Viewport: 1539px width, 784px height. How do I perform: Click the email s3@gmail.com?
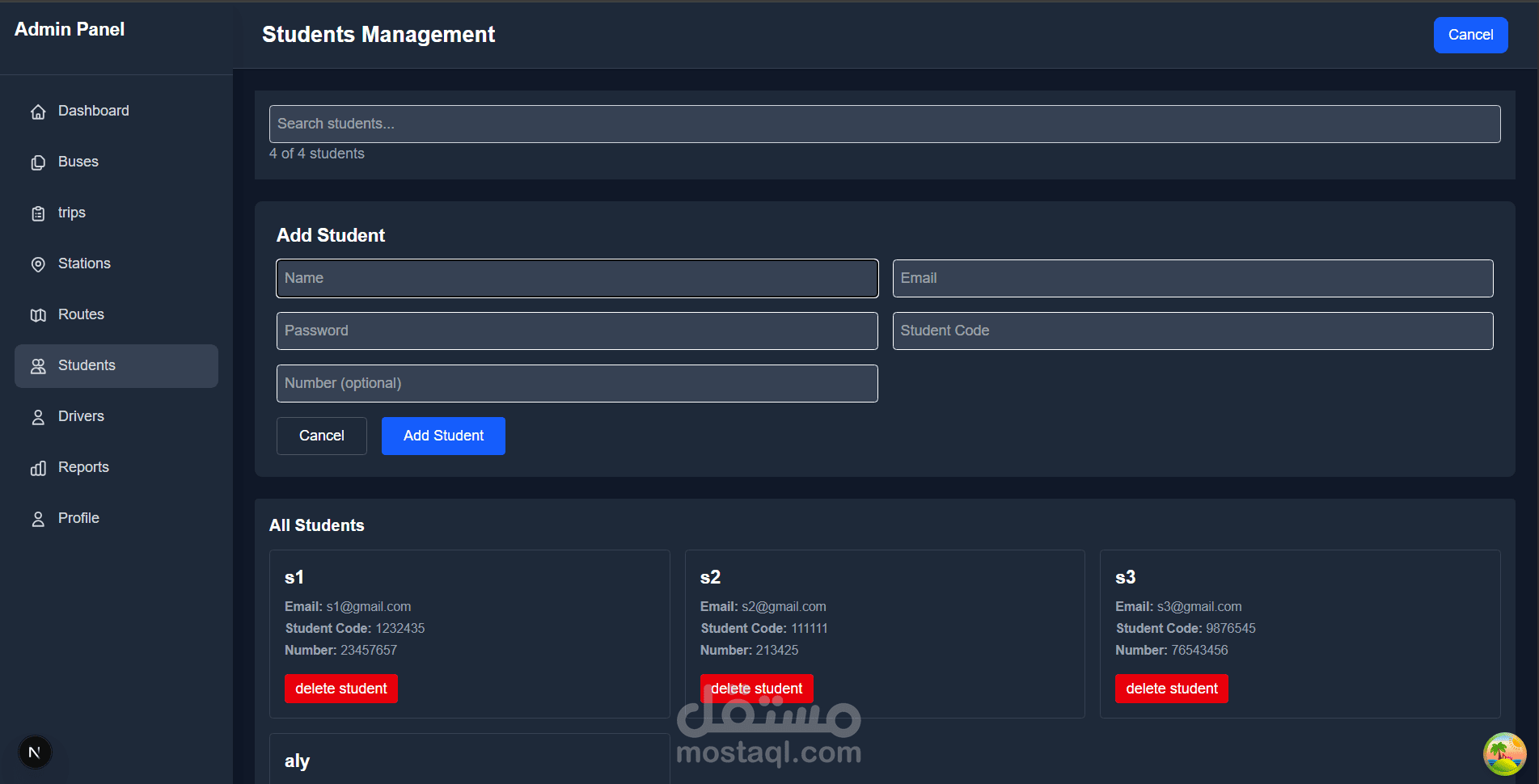[x=1199, y=606]
